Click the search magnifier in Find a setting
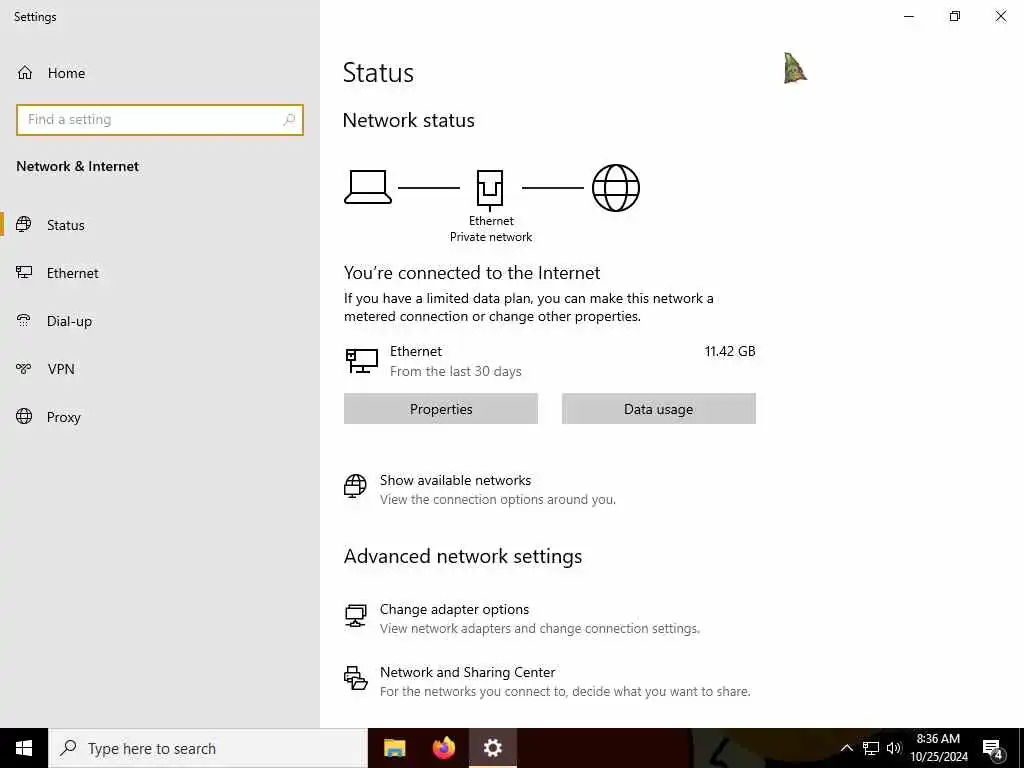 (289, 120)
